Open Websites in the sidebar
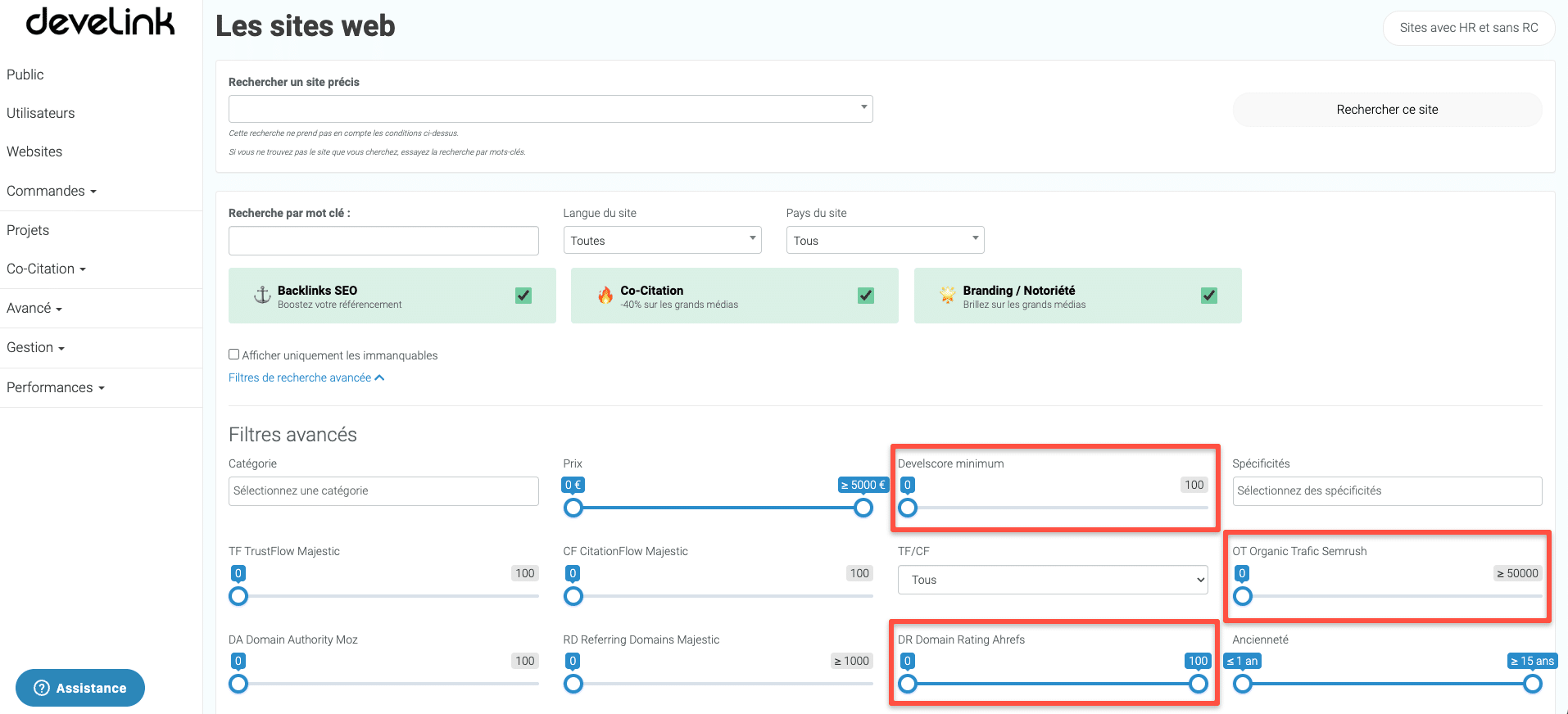 34,151
